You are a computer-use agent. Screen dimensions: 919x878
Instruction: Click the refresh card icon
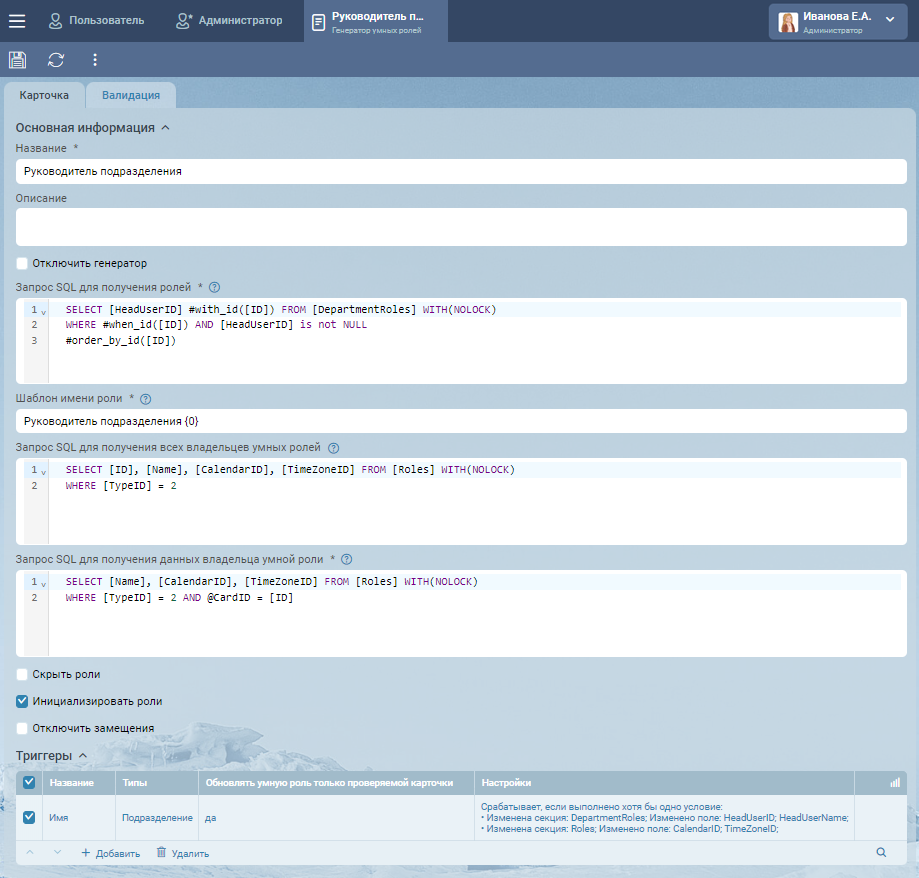coord(56,60)
